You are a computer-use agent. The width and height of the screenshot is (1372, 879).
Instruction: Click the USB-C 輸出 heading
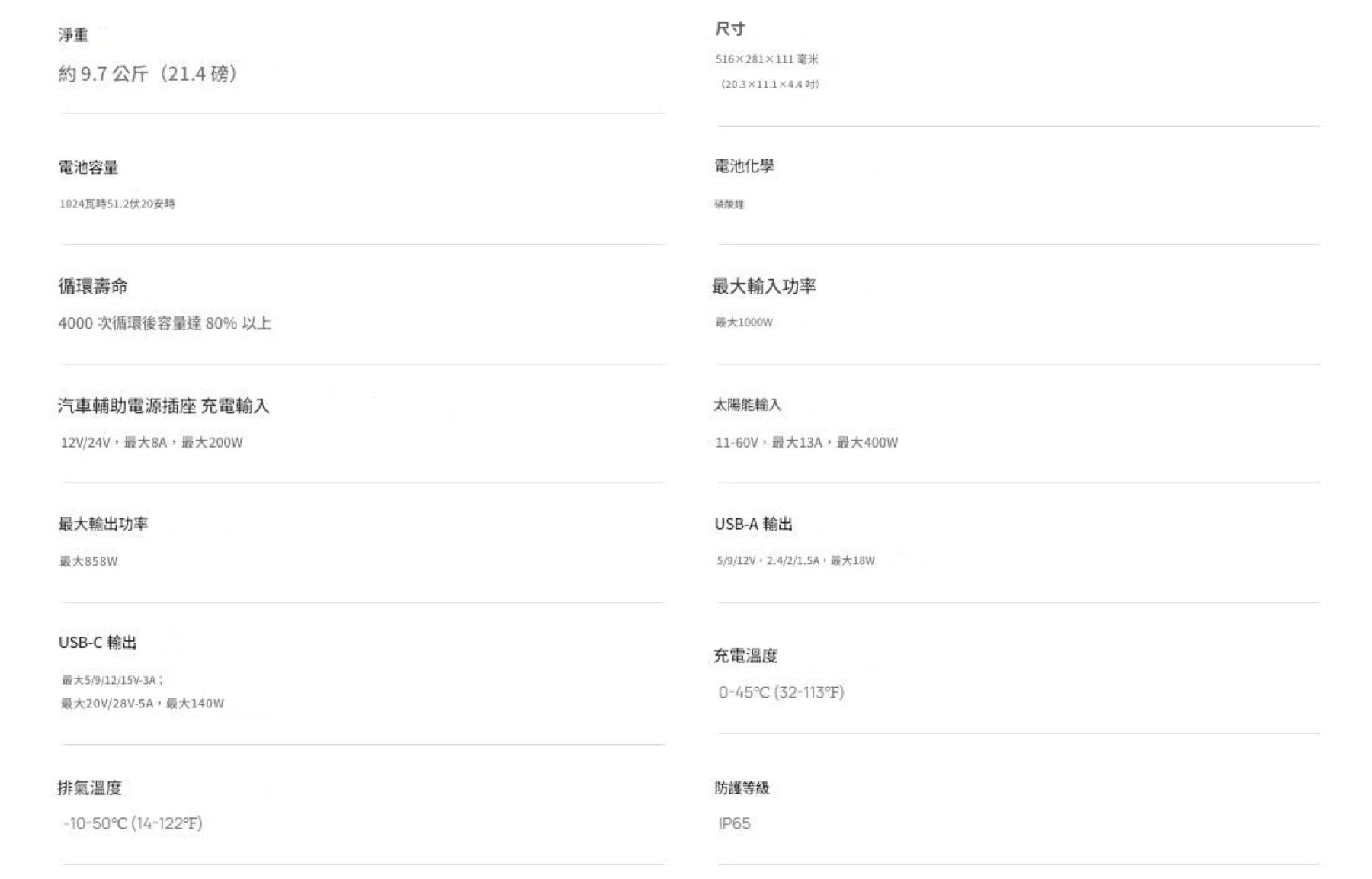(x=98, y=643)
